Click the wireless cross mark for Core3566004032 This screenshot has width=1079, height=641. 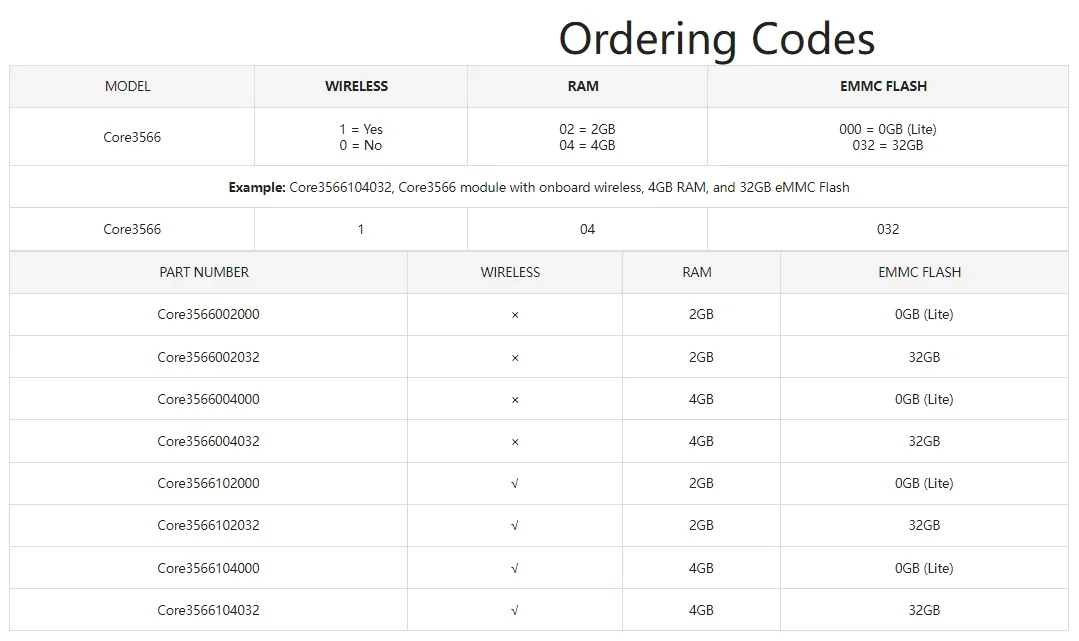point(515,441)
